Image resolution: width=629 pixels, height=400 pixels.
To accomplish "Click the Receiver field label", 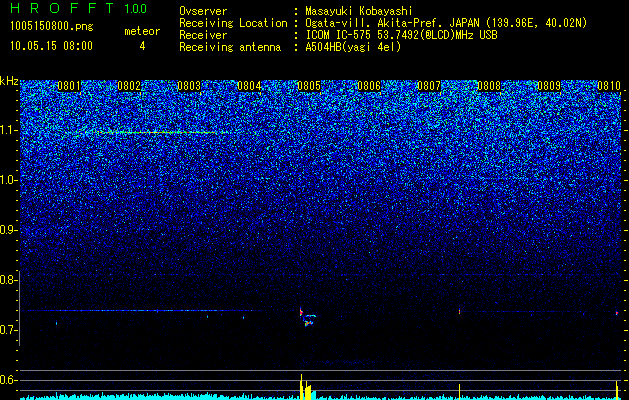I will (x=203, y=35).
